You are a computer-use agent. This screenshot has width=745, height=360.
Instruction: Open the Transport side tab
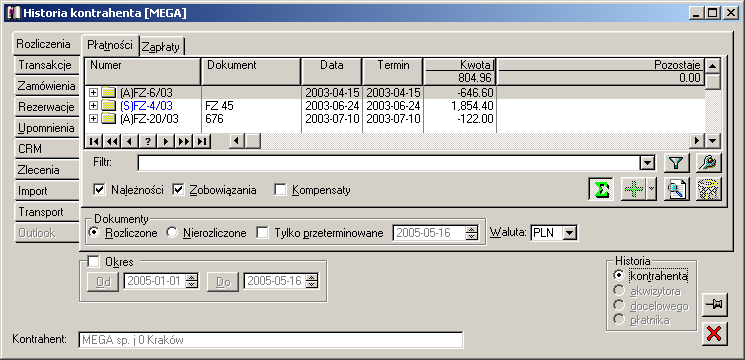coord(46,212)
